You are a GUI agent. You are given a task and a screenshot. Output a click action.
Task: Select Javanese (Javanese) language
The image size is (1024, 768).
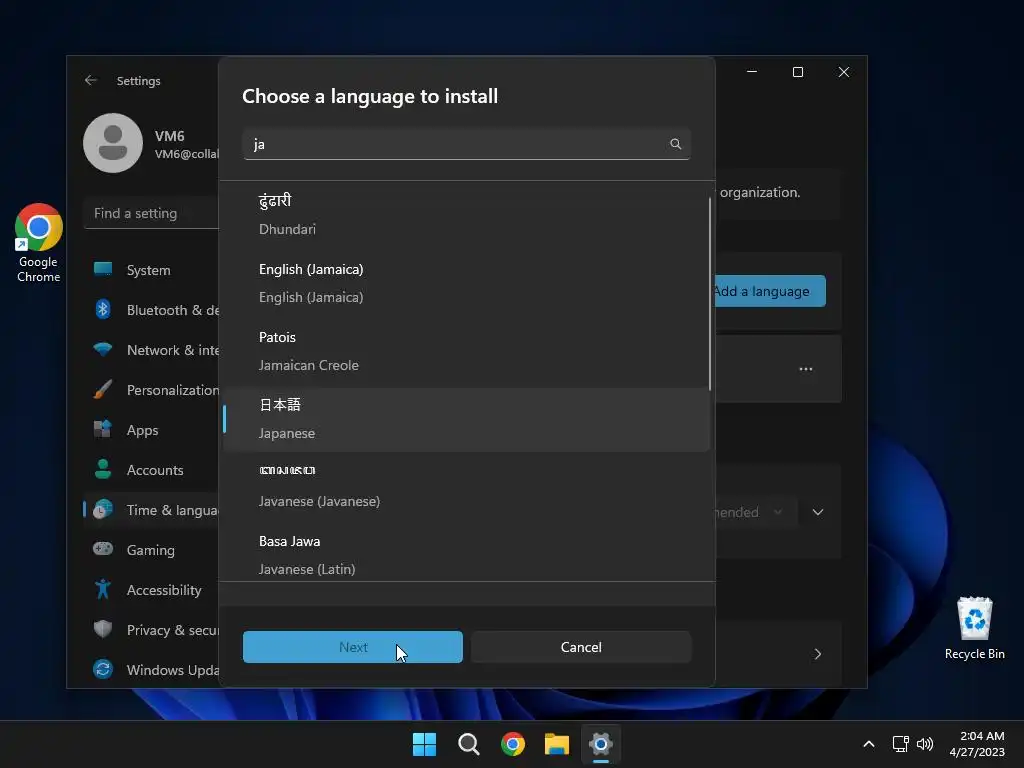pos(466,487)
